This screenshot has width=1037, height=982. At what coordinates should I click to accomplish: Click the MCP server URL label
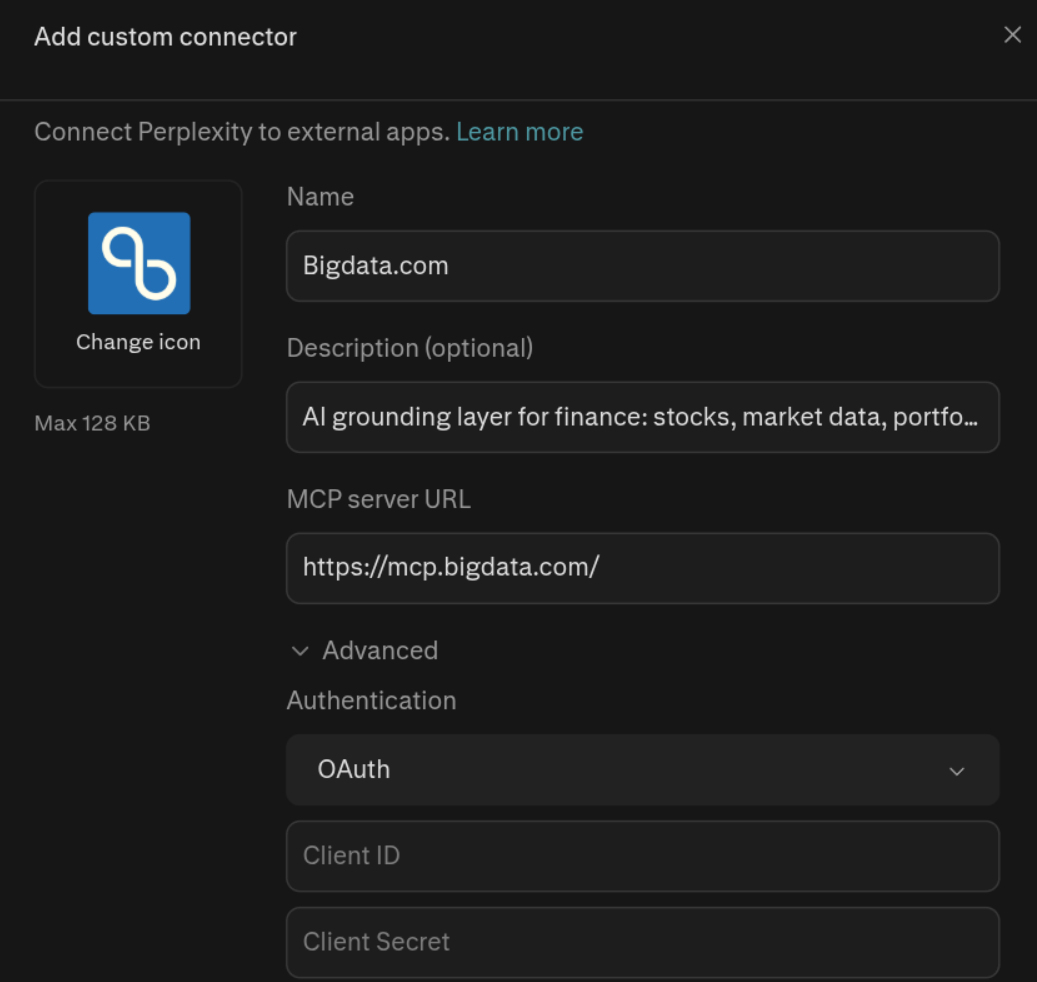[379, 499]
